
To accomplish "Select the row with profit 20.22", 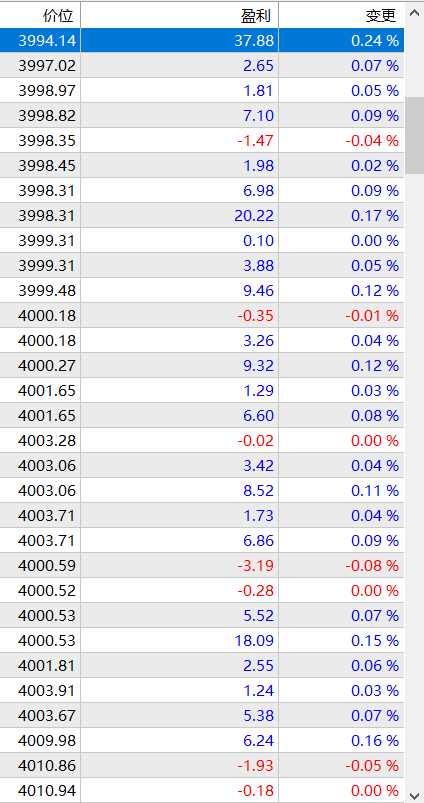I will [202, 216].
